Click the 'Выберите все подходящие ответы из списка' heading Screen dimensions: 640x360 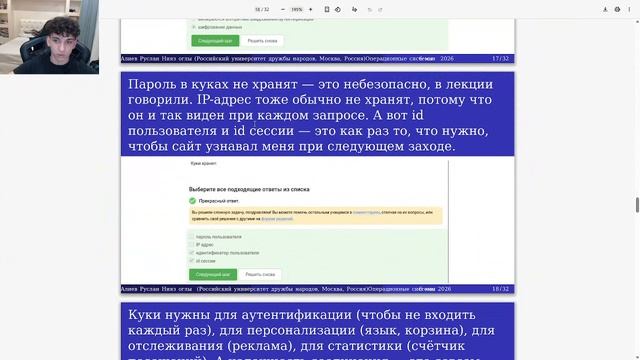click(249, 189)
